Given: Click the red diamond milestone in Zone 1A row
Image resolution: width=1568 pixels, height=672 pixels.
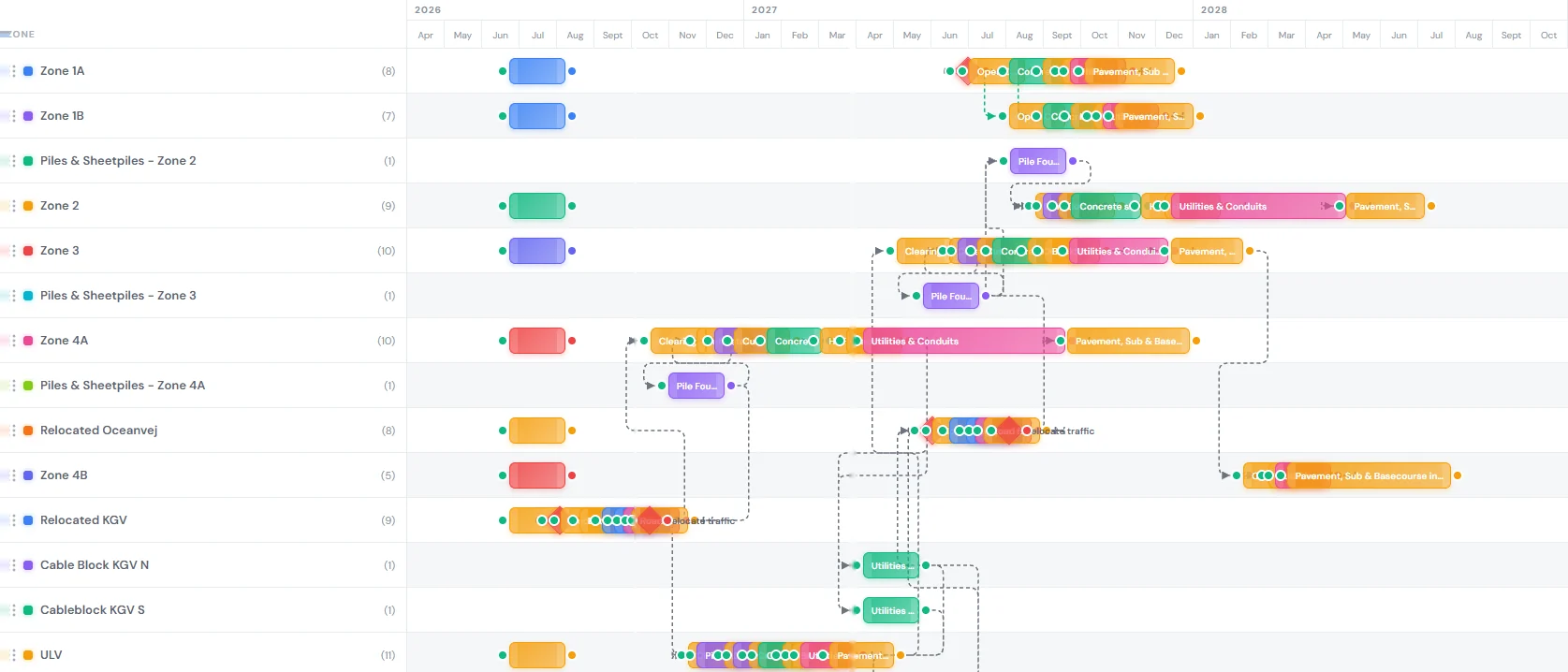Looking at the screenshot, I should click(x=966, y=71).
